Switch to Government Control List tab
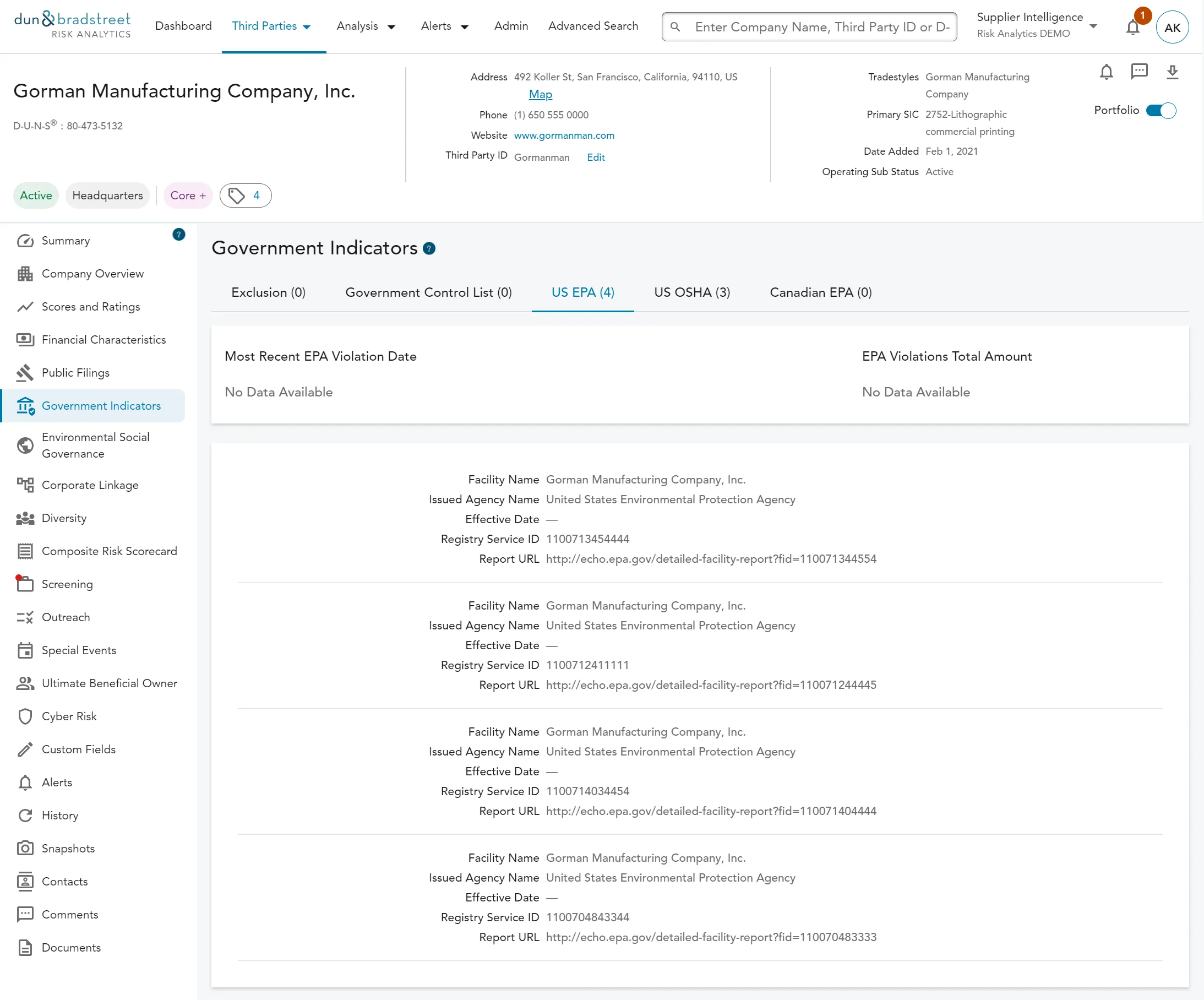The height and width of the screenshot is (1000, 1204). coord(428,292)
